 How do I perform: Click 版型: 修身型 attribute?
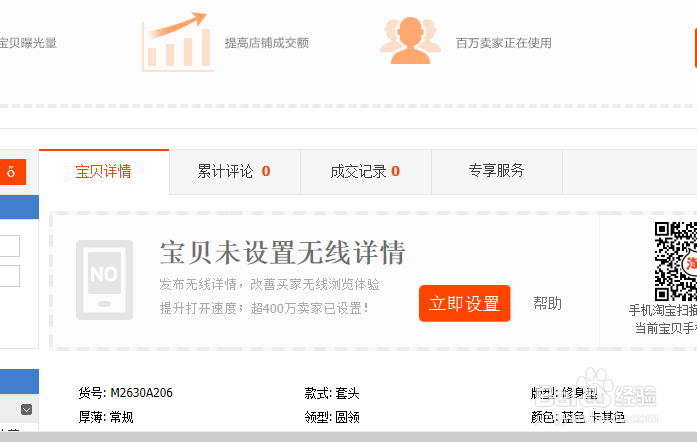pos(564,393)
